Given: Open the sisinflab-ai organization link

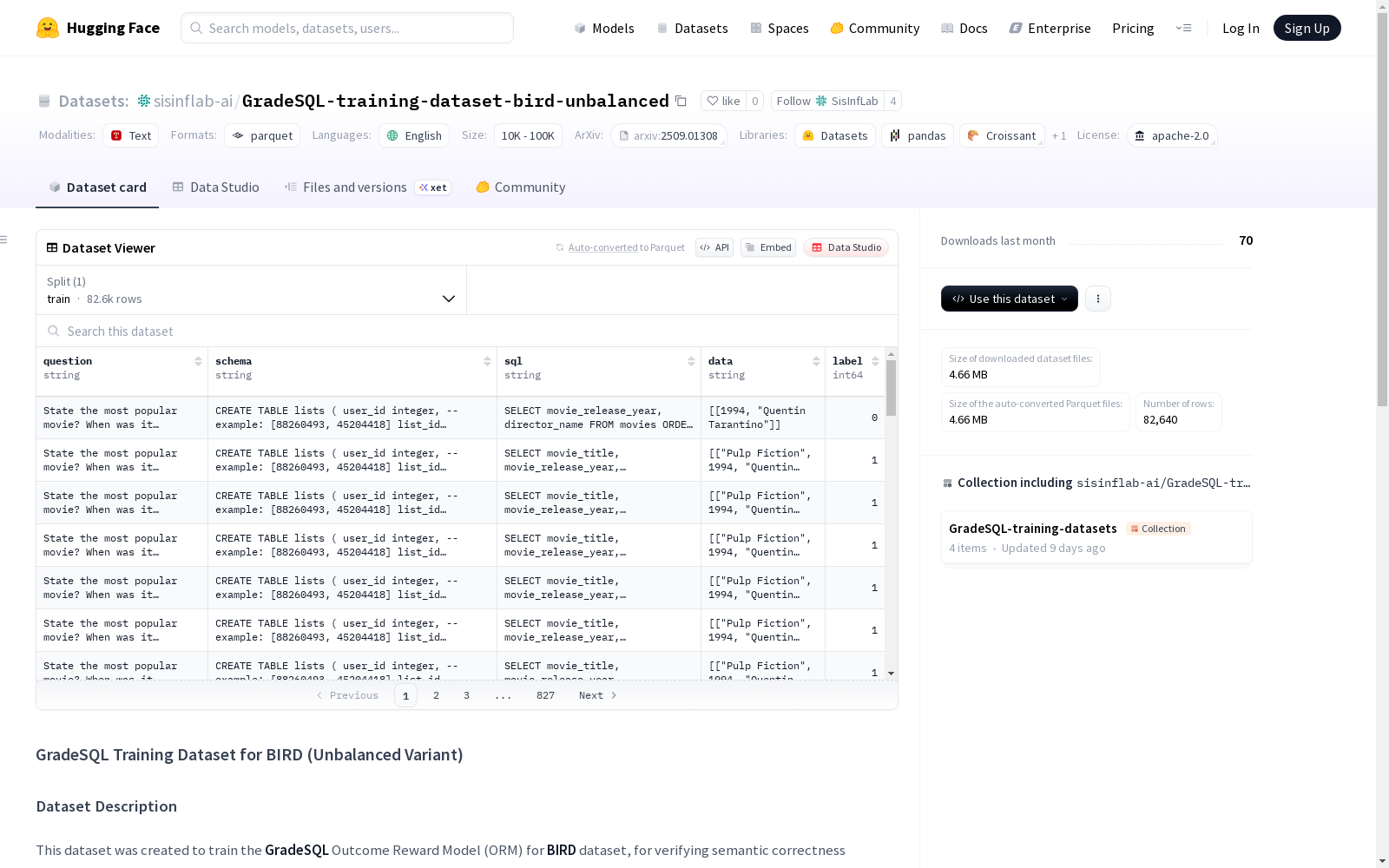Looking at the screenshot, I should coord(193,102).
